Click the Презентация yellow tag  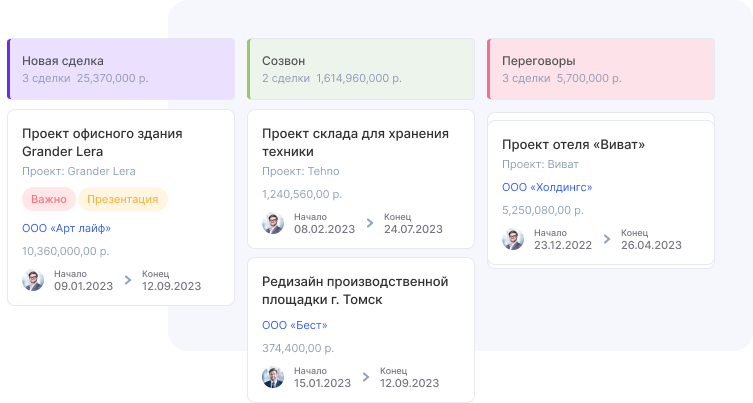coord(122,199)
